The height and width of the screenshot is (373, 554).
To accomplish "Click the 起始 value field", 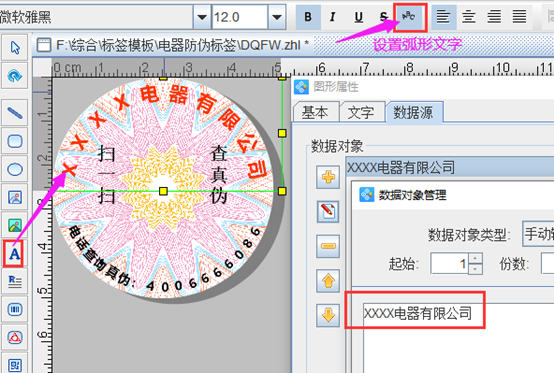I will (x=450, y=264).
